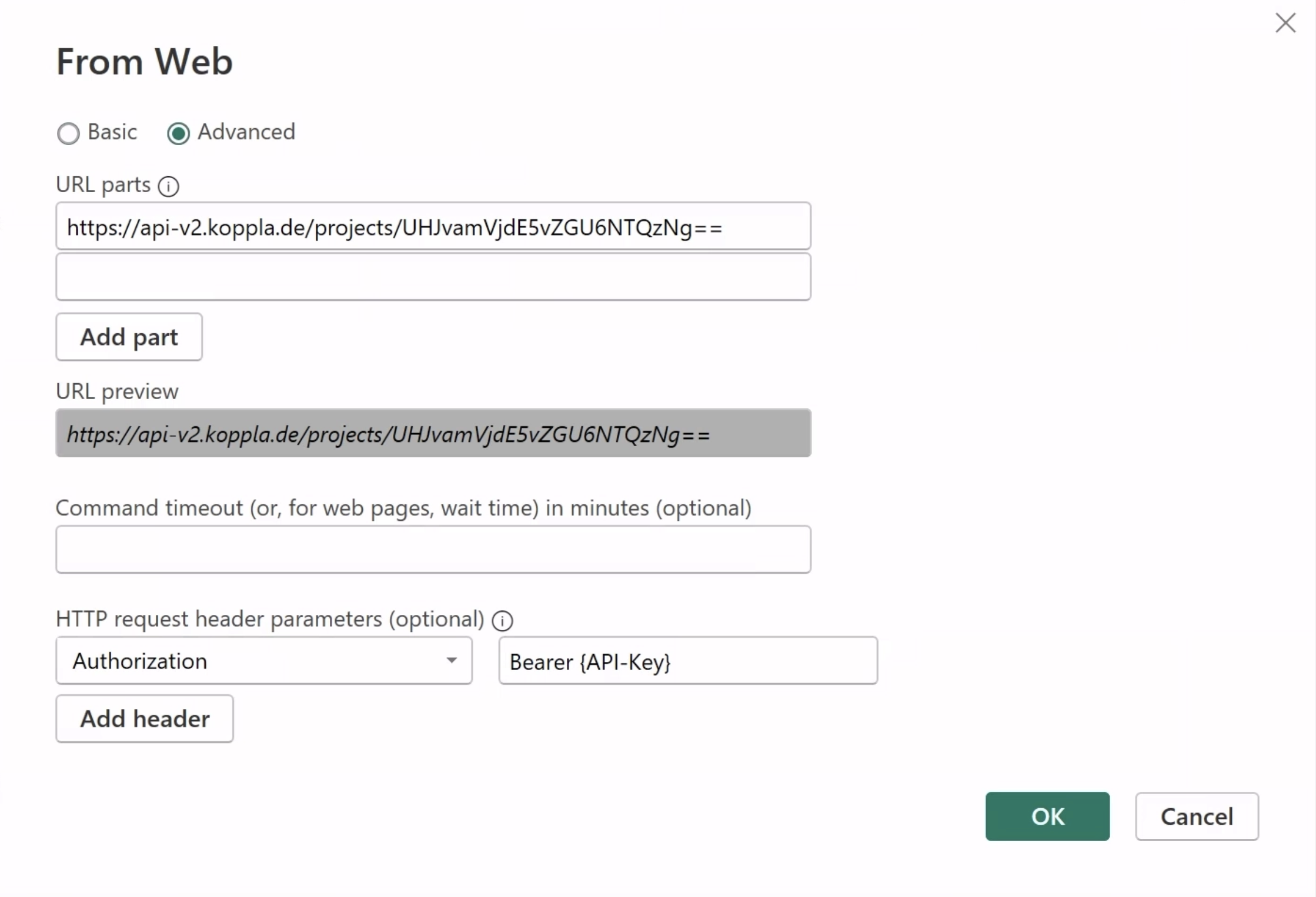Click the Bearer {API-Key} value field
1316x897 pixels.
(x=688, y=660)
